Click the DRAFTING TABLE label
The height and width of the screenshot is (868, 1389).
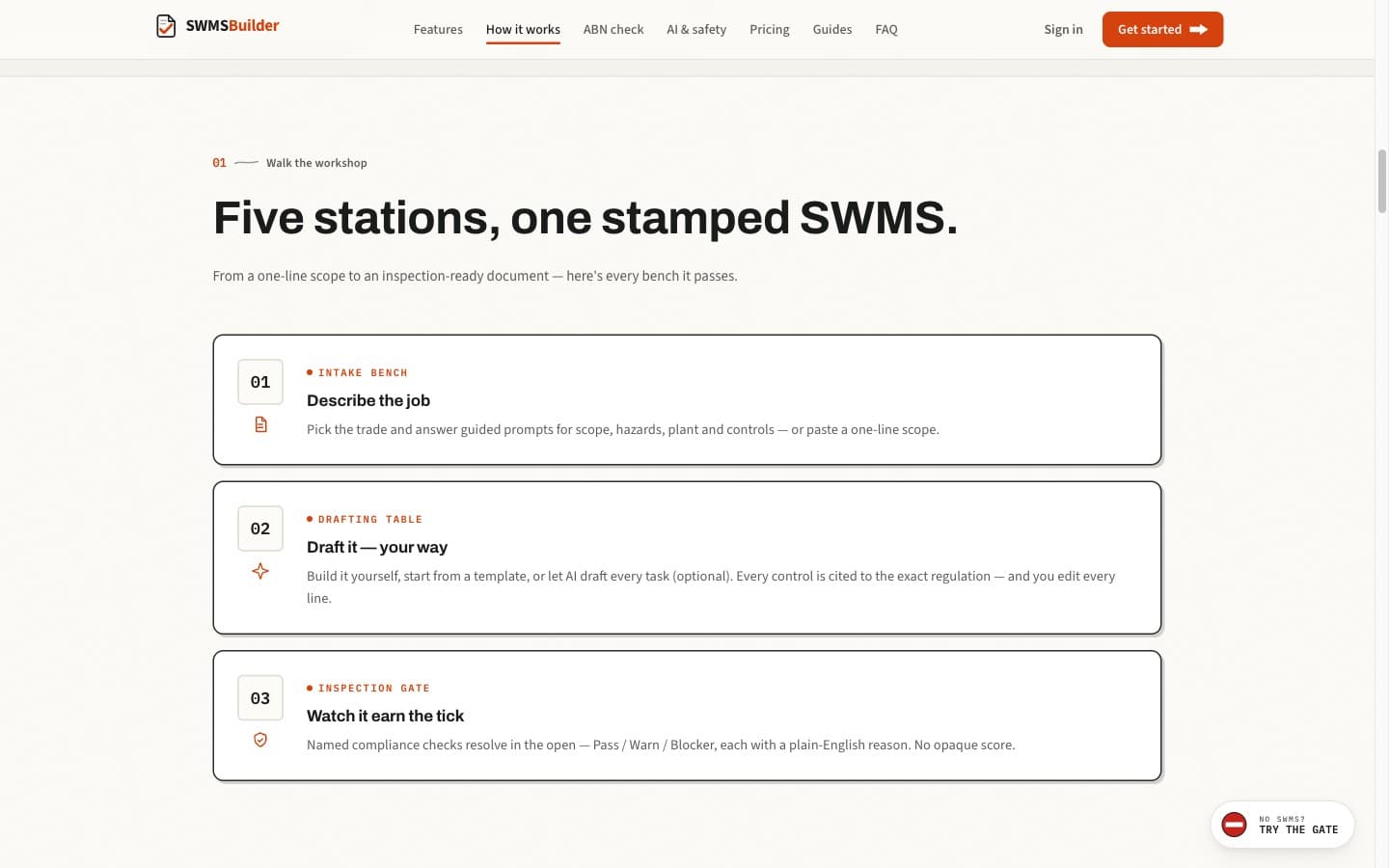(x=370, y=519)
